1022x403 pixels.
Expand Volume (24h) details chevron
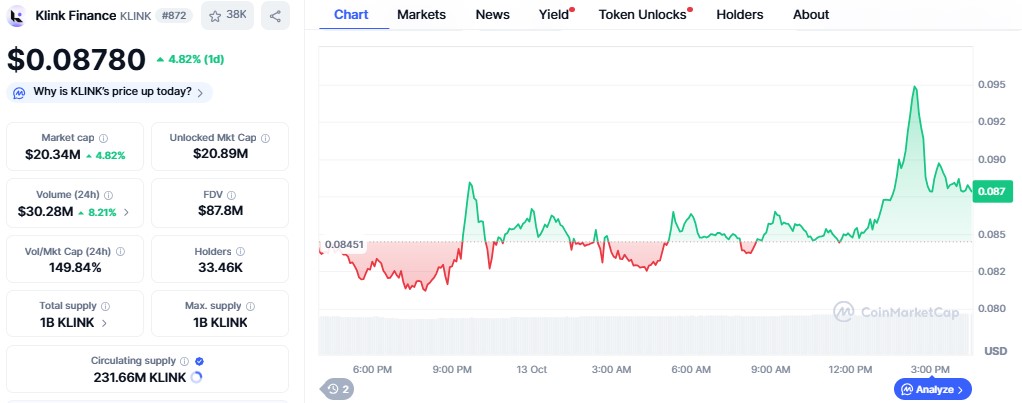[126, 212]
